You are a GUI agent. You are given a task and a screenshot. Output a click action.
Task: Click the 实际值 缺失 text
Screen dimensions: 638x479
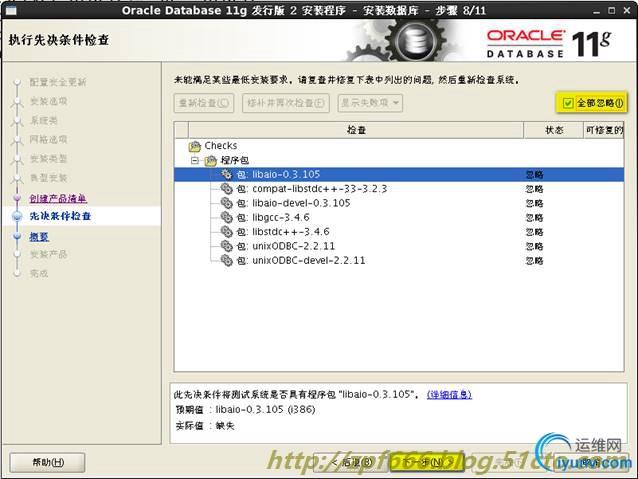pos(205,426)
